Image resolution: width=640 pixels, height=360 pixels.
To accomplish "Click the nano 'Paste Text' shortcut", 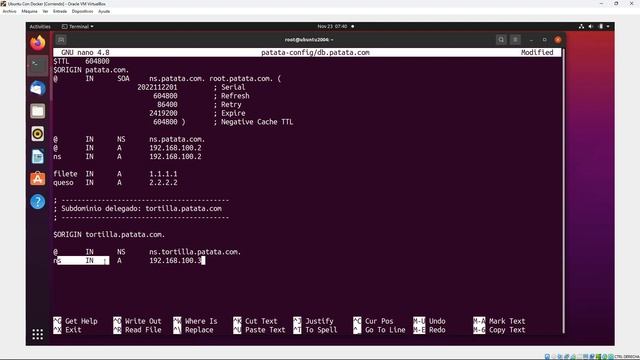I will [259, 330].
